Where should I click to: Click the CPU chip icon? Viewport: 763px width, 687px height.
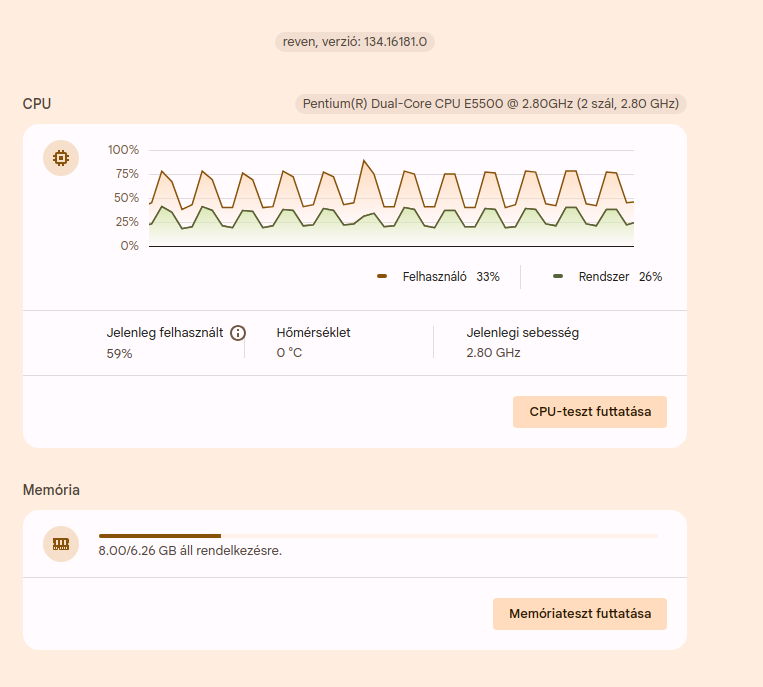tap(61, 158)
